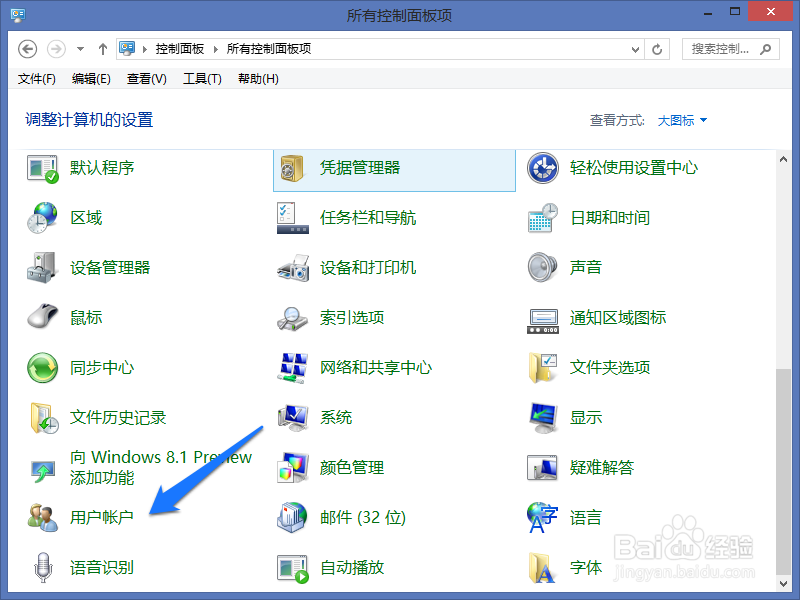Open the 系统 computer icon
This screenshot has width=800, height=600.
[x=293, y=417]
